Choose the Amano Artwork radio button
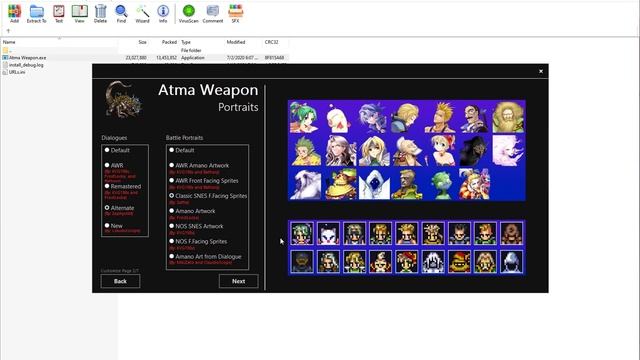 coord(172,211)
